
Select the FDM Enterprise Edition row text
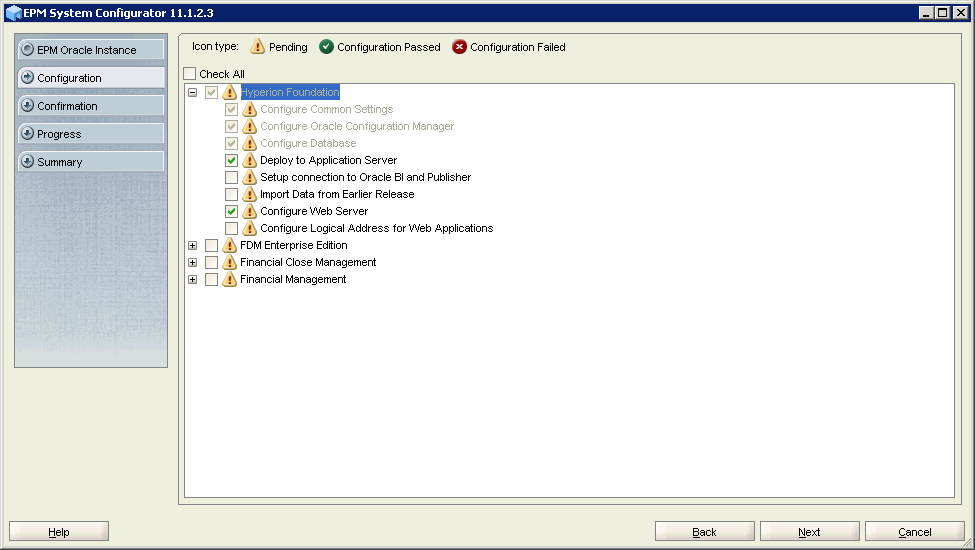tap(293, 245)
